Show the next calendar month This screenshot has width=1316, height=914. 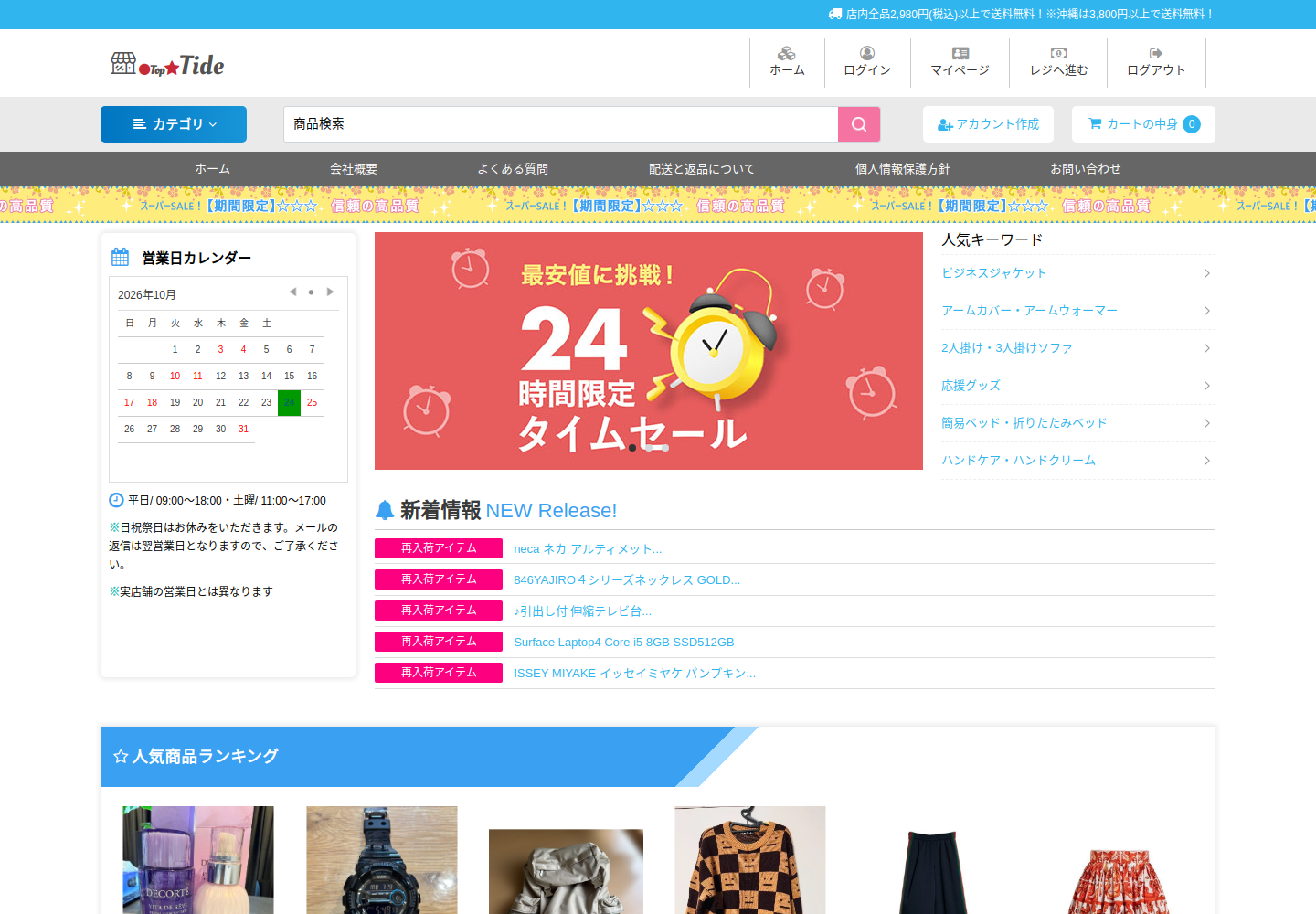[x=330, y=292]
